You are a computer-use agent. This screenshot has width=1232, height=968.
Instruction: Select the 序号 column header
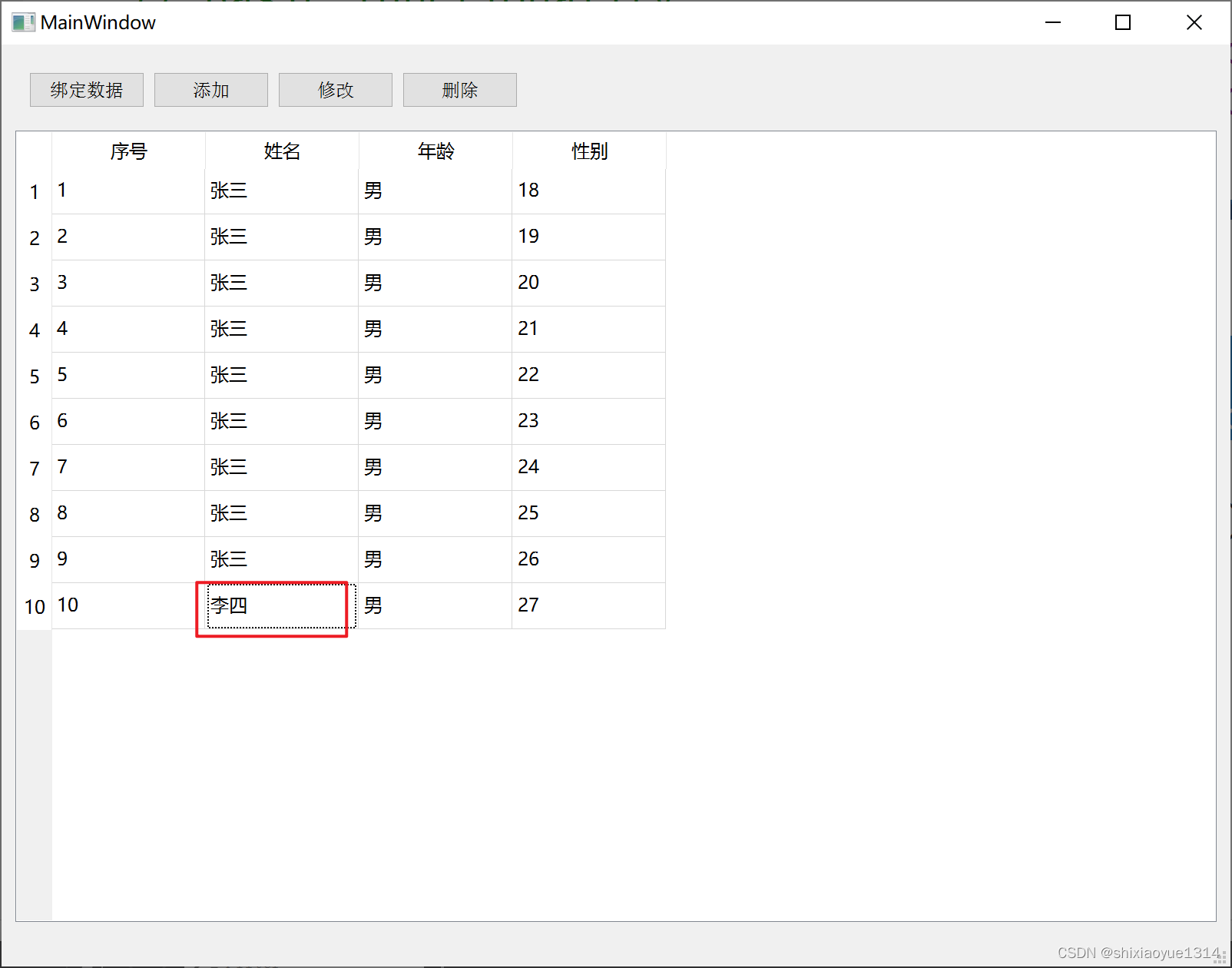coord(128,151)
